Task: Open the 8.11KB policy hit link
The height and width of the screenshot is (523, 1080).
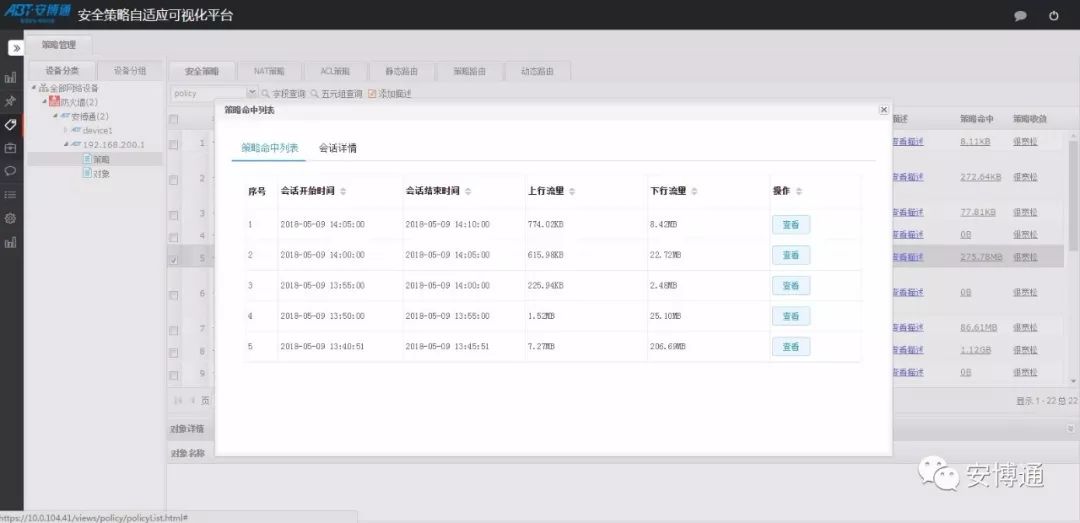Action: pyautogui.click(x=974, y=142)
